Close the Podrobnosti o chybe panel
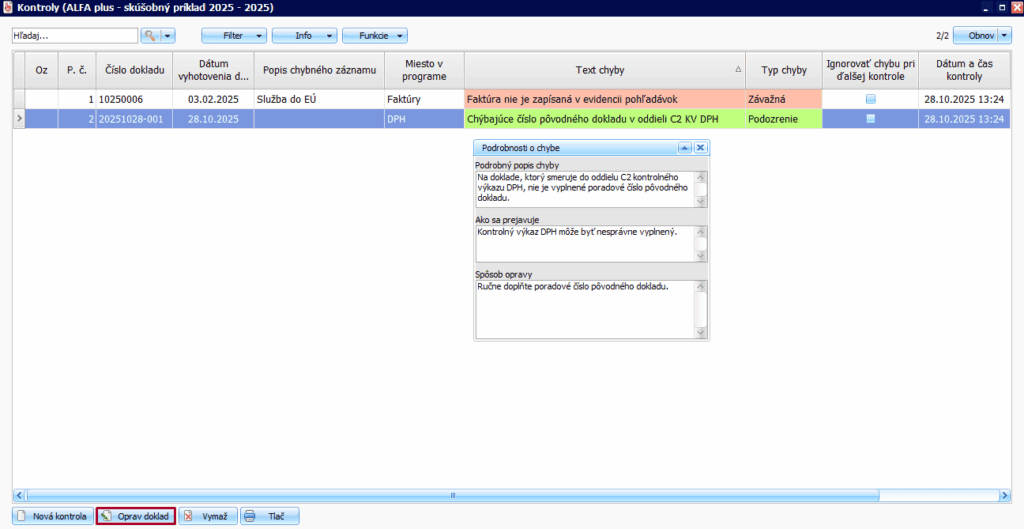Screen dimensions: 1024x529 700,147
